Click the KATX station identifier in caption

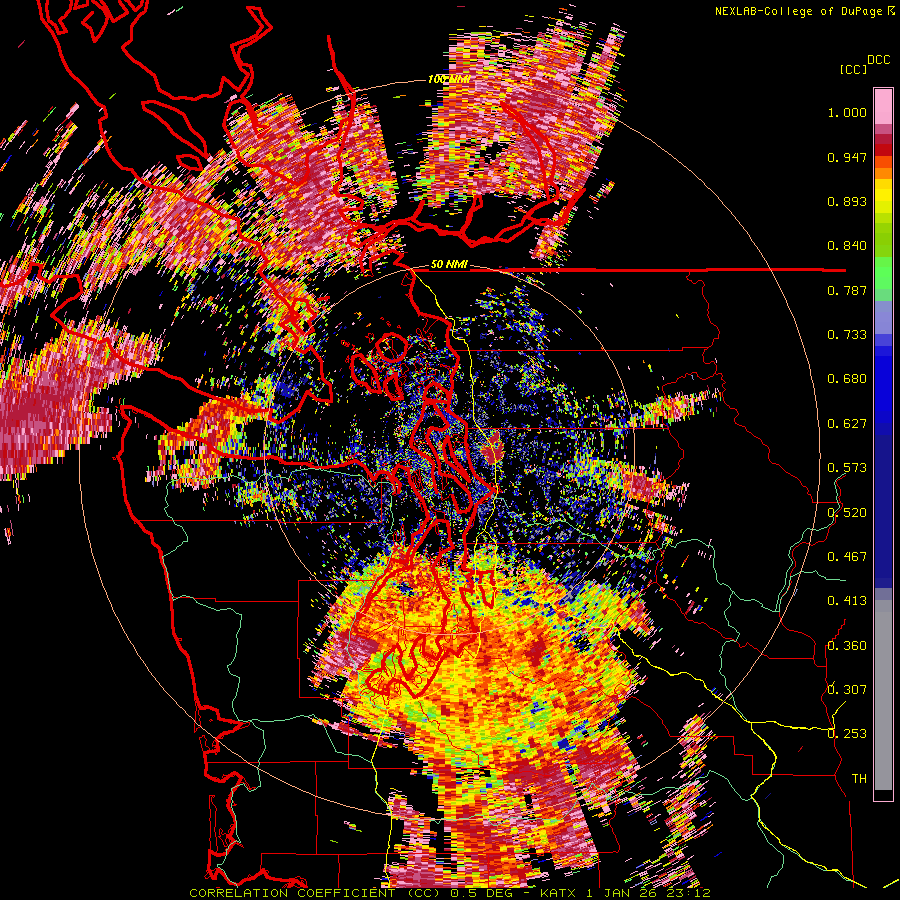pos(559,893)
